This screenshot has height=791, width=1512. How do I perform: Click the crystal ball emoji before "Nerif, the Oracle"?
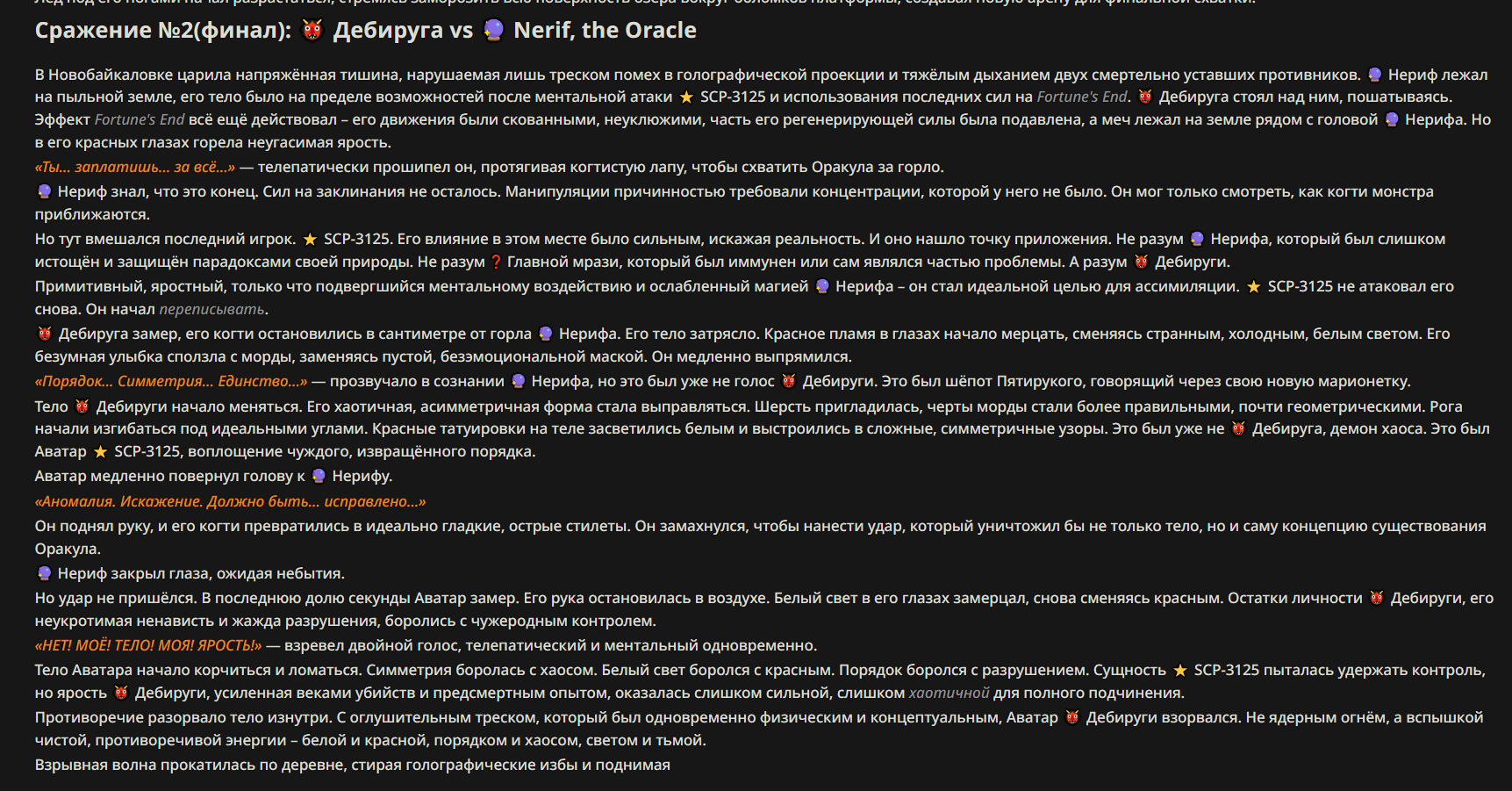[x=494, y=30]
